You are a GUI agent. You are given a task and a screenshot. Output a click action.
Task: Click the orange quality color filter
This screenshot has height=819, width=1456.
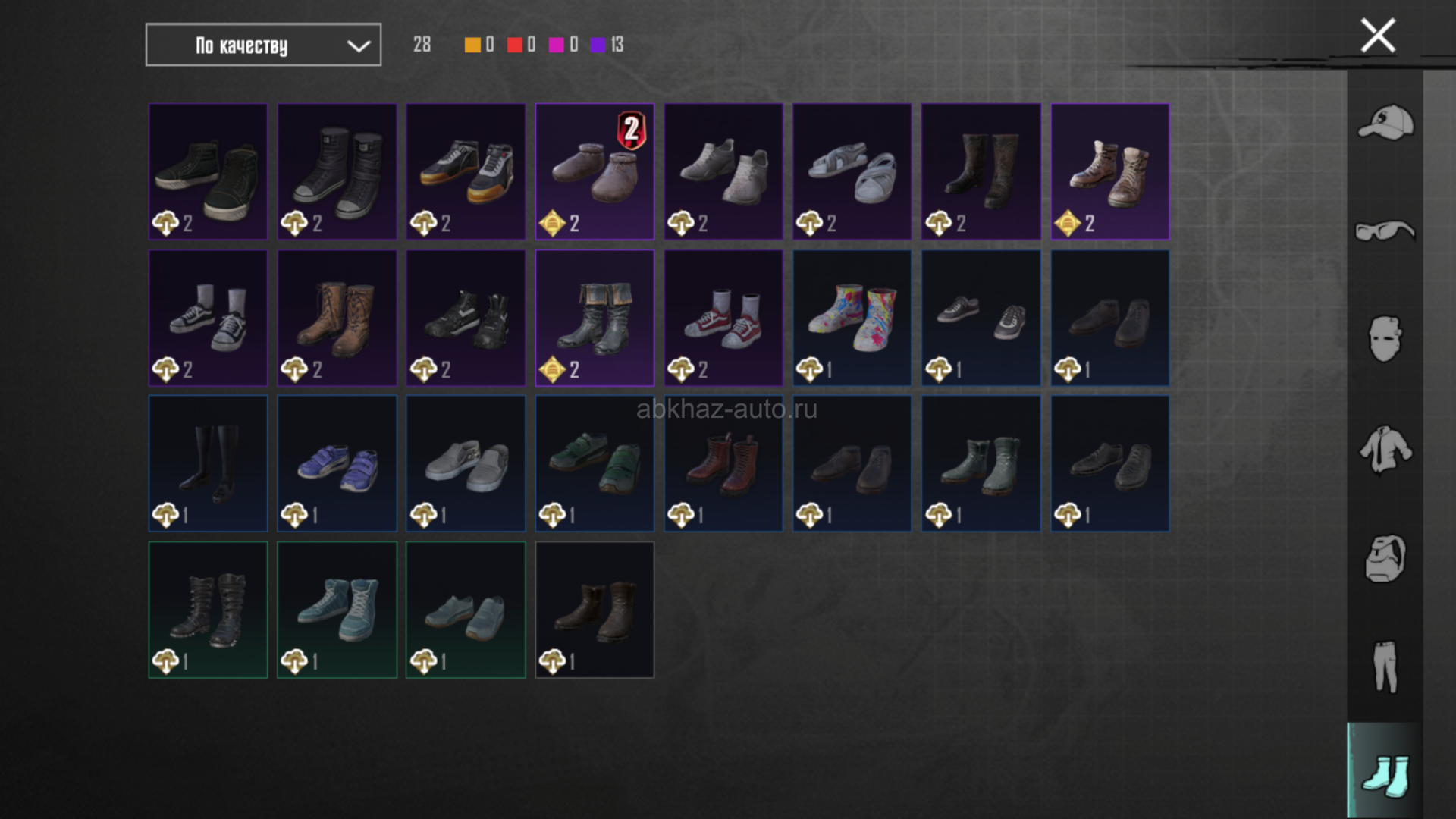tap(479, 45)
